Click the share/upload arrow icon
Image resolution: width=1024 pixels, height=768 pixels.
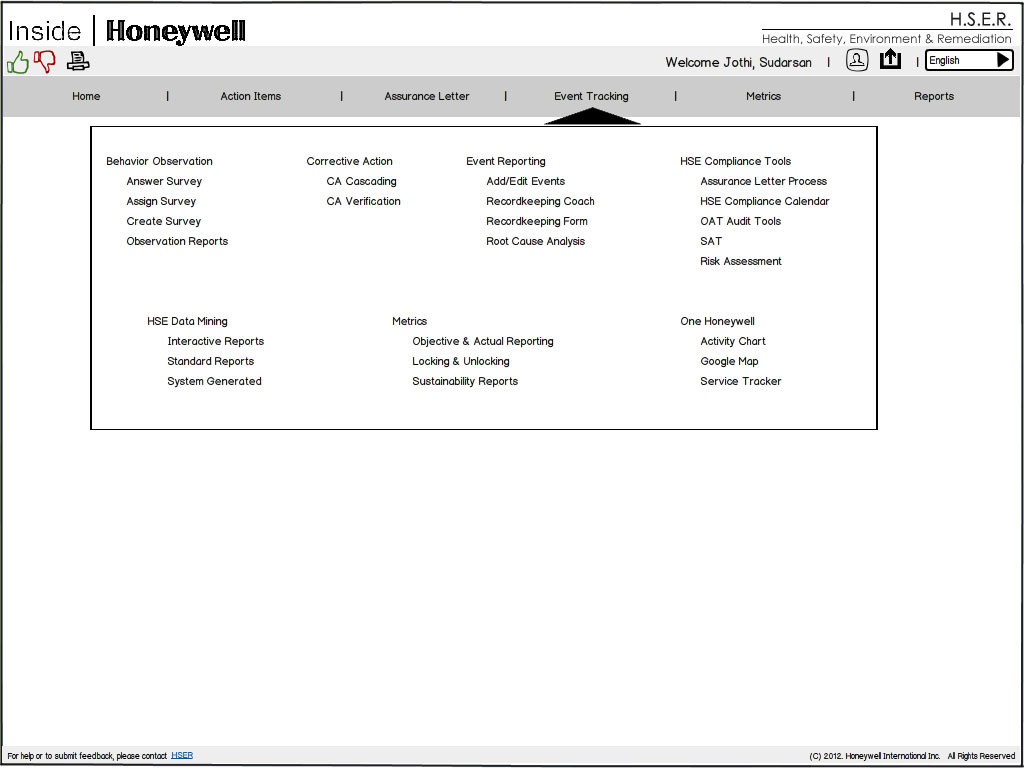[890, 60]
